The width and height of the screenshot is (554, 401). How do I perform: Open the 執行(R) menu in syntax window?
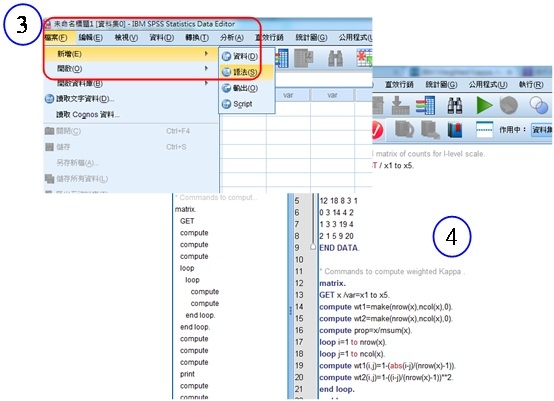tap(531, 84)
